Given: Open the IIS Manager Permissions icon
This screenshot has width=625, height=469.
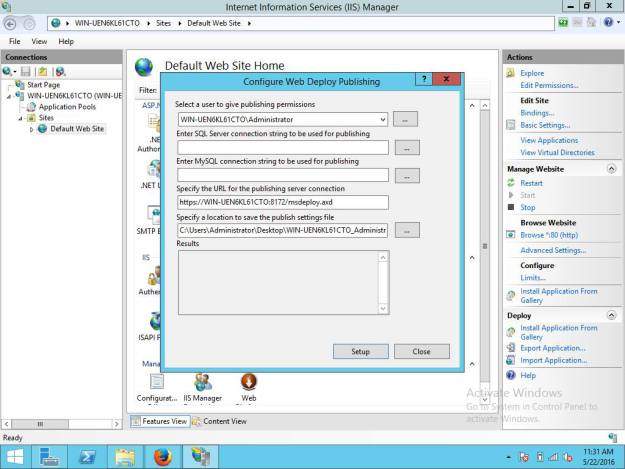Looking at the screenshot, I should pyautogui.click(x=202, y=388).
